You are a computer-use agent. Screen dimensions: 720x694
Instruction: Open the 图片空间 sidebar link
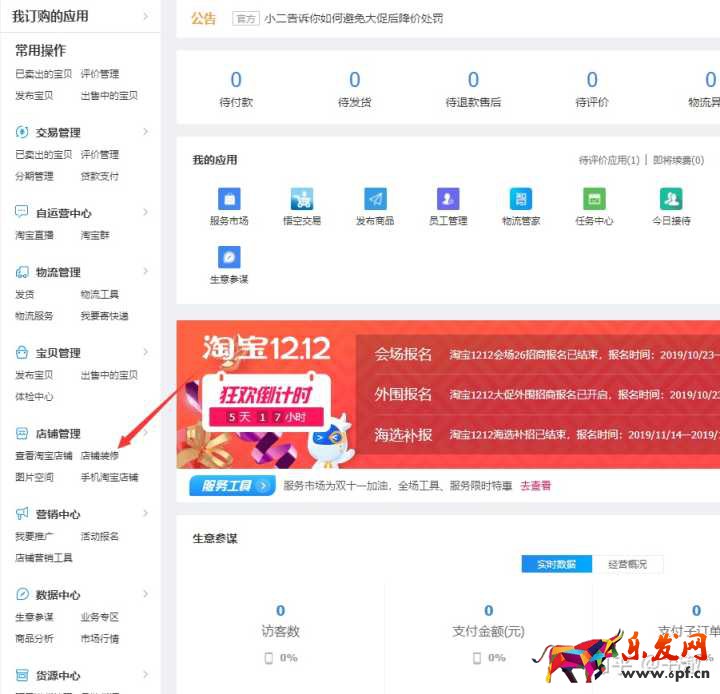point(34,477)
